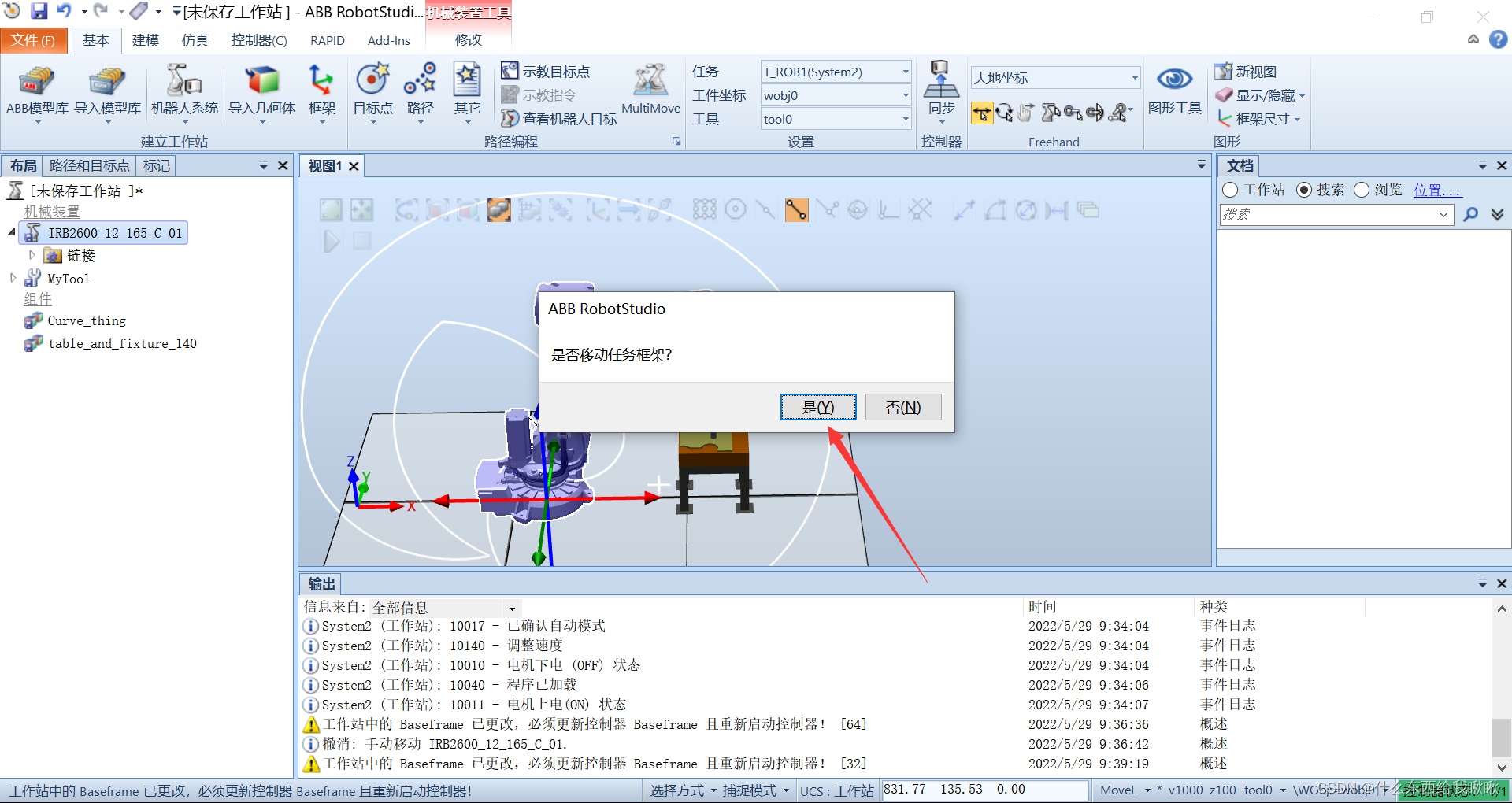
Task: Open the wobj0 workobject dropdown
Action: coord(906,95)
